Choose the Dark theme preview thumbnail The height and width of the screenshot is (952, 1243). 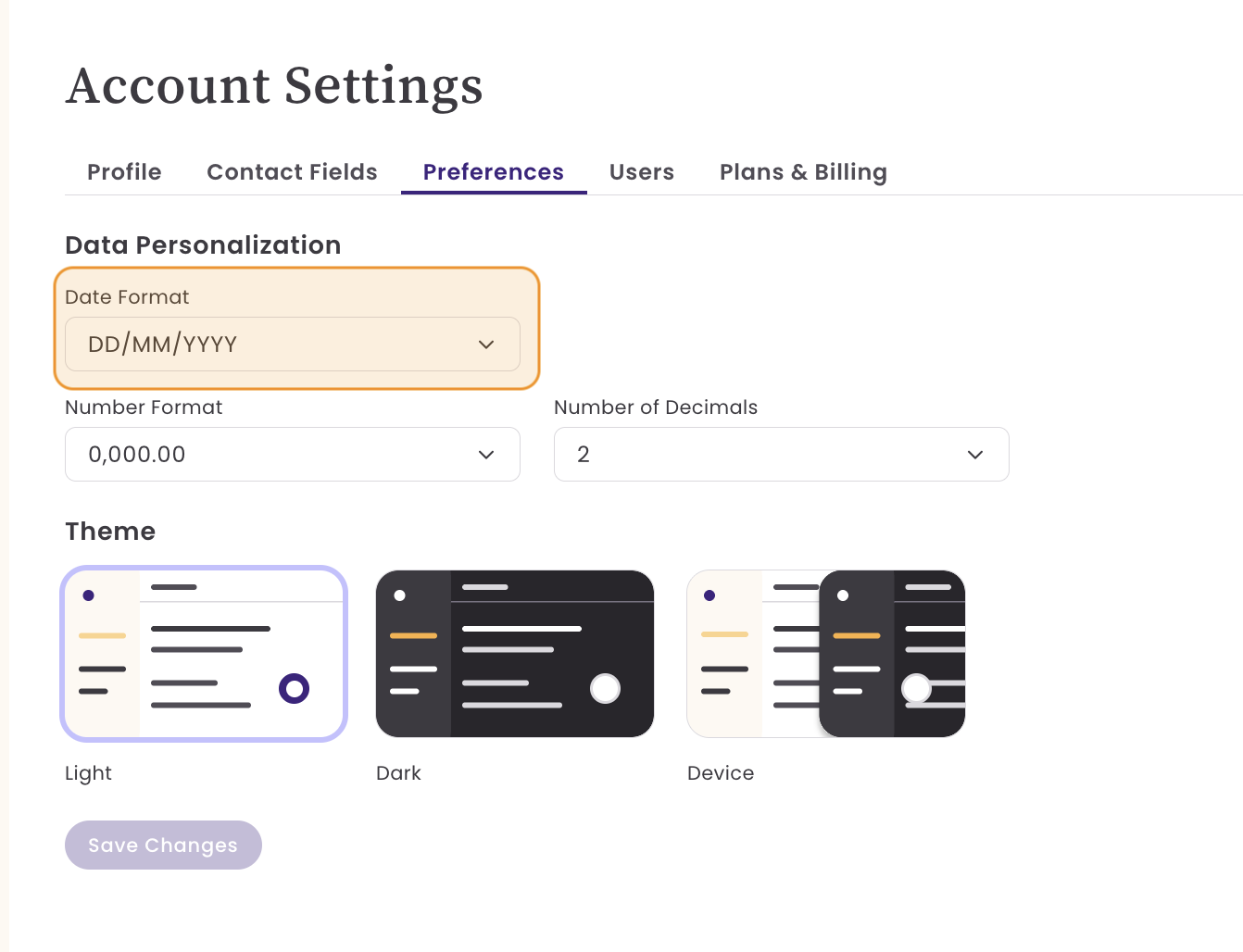coord(515,654)
